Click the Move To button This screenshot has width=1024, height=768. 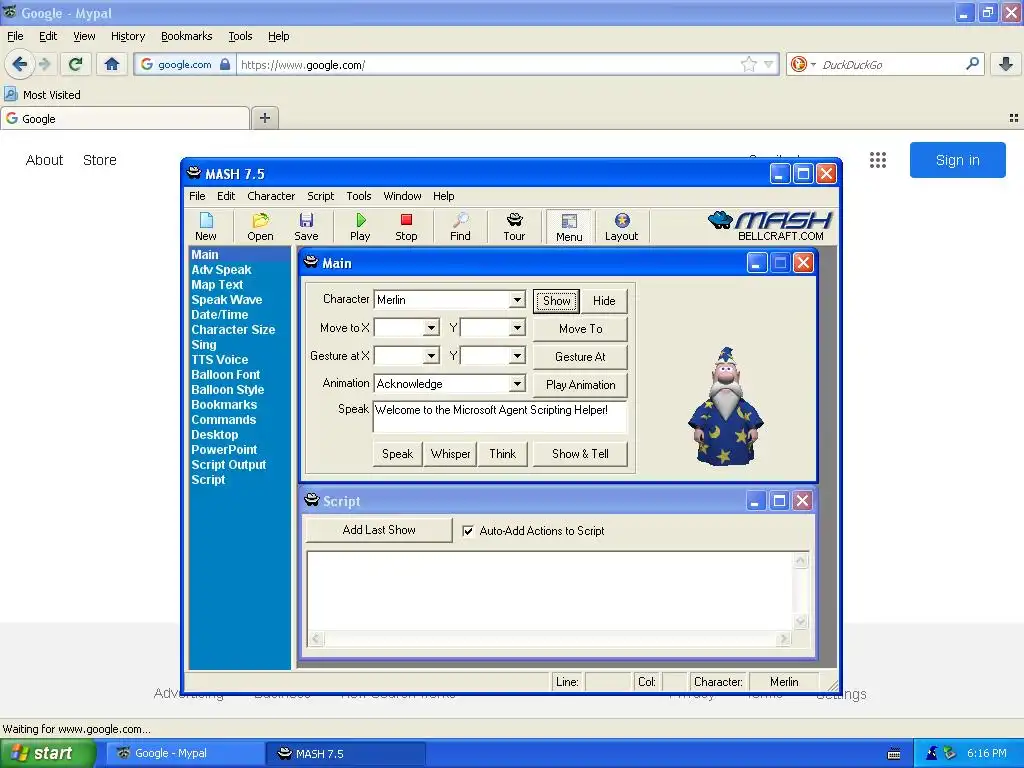[x=581, y=329]
